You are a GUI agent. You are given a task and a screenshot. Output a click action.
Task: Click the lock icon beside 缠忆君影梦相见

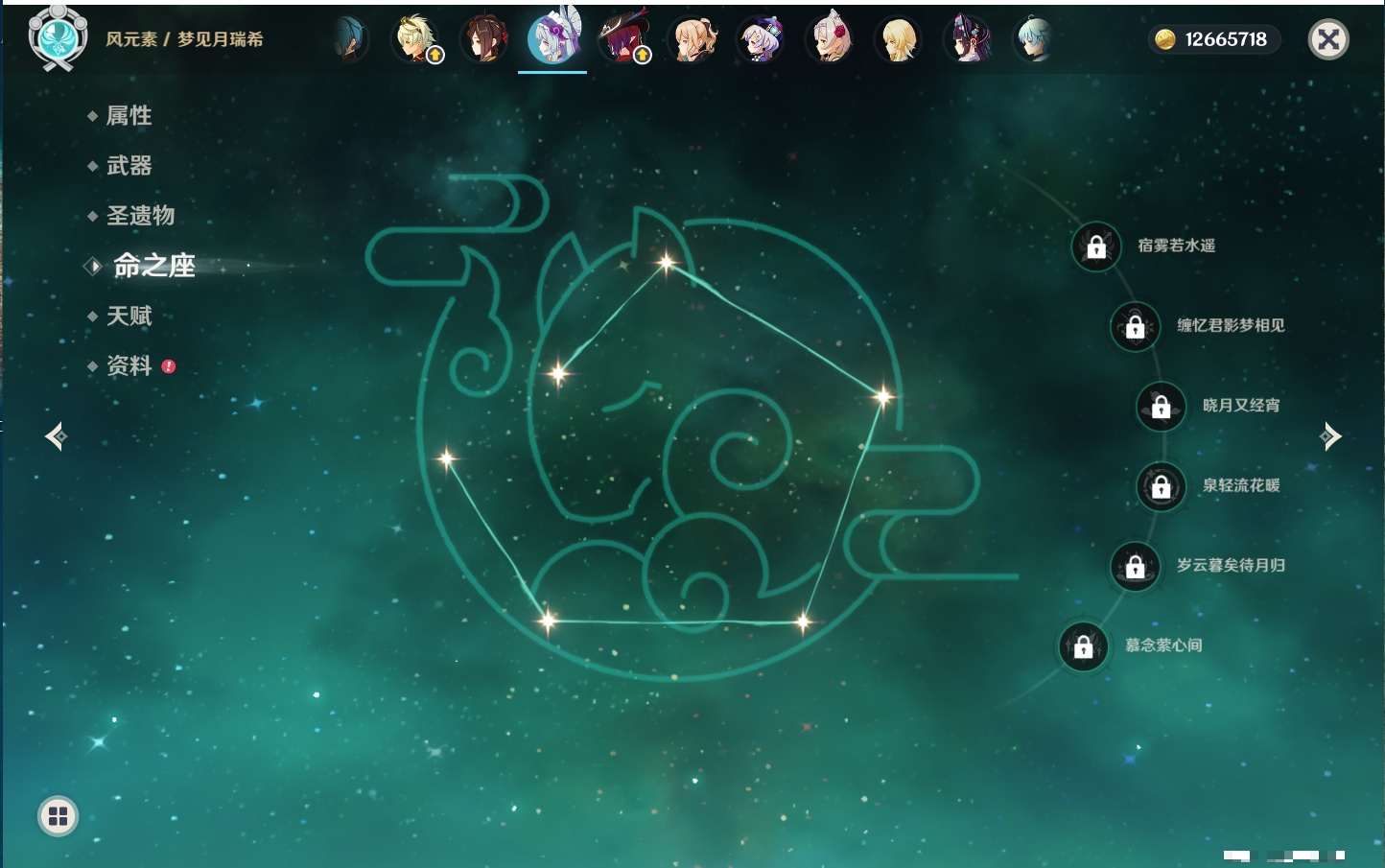[x=1136, y=326]
